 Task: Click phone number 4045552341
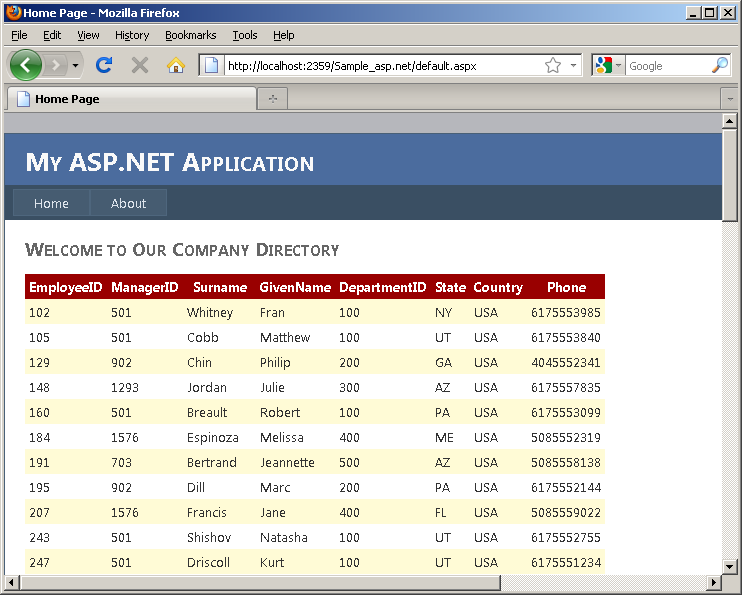(565, 363)
